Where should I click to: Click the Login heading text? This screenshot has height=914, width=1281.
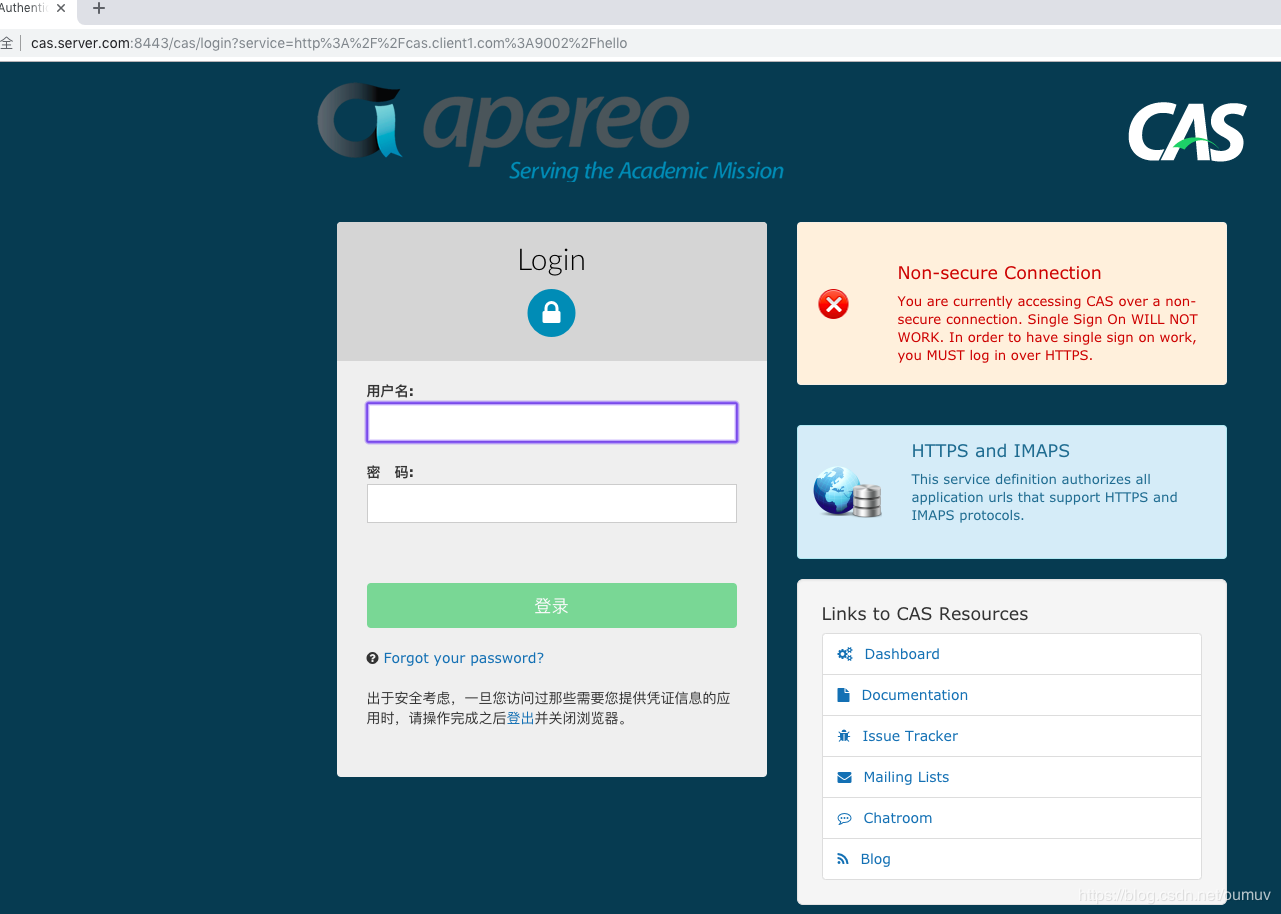pos(551,260)
